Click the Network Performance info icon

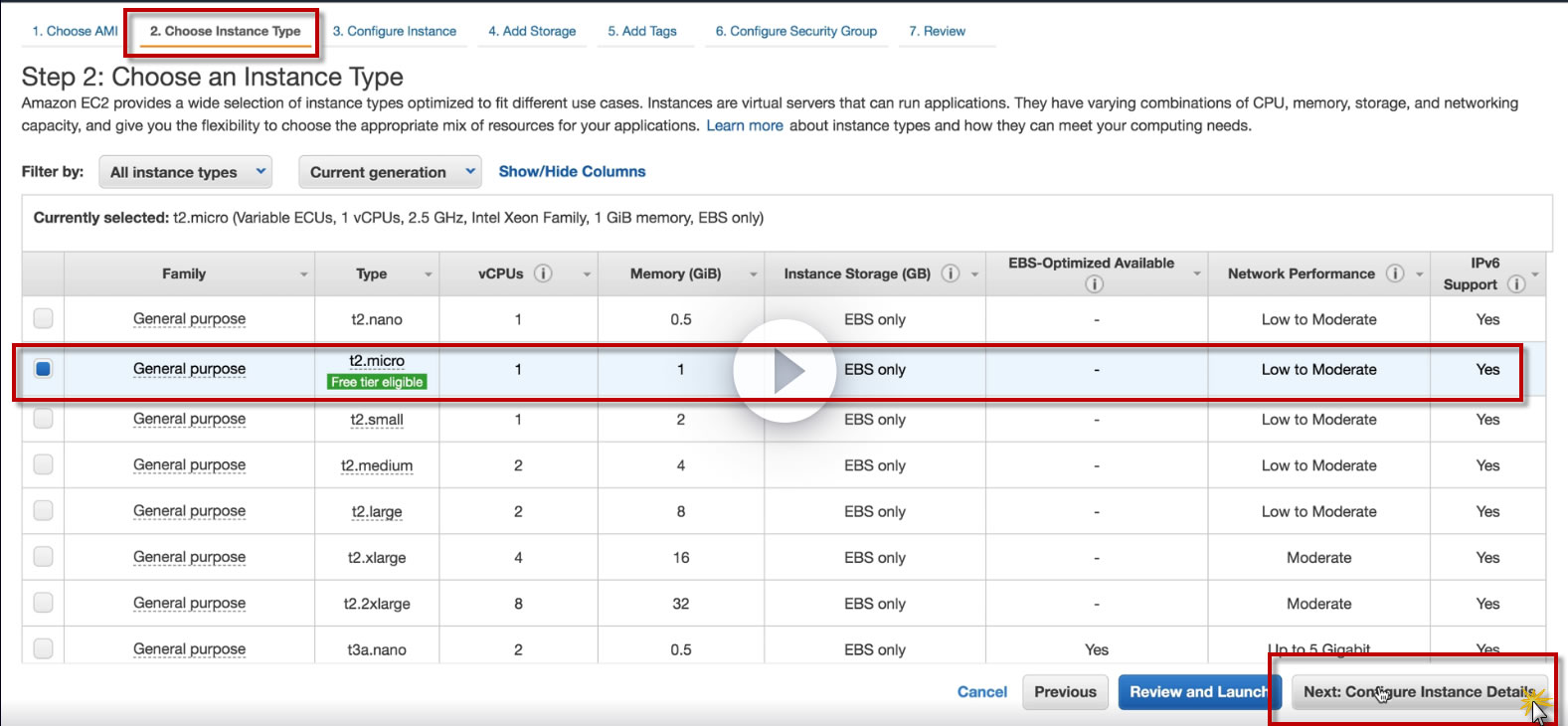1395,273
